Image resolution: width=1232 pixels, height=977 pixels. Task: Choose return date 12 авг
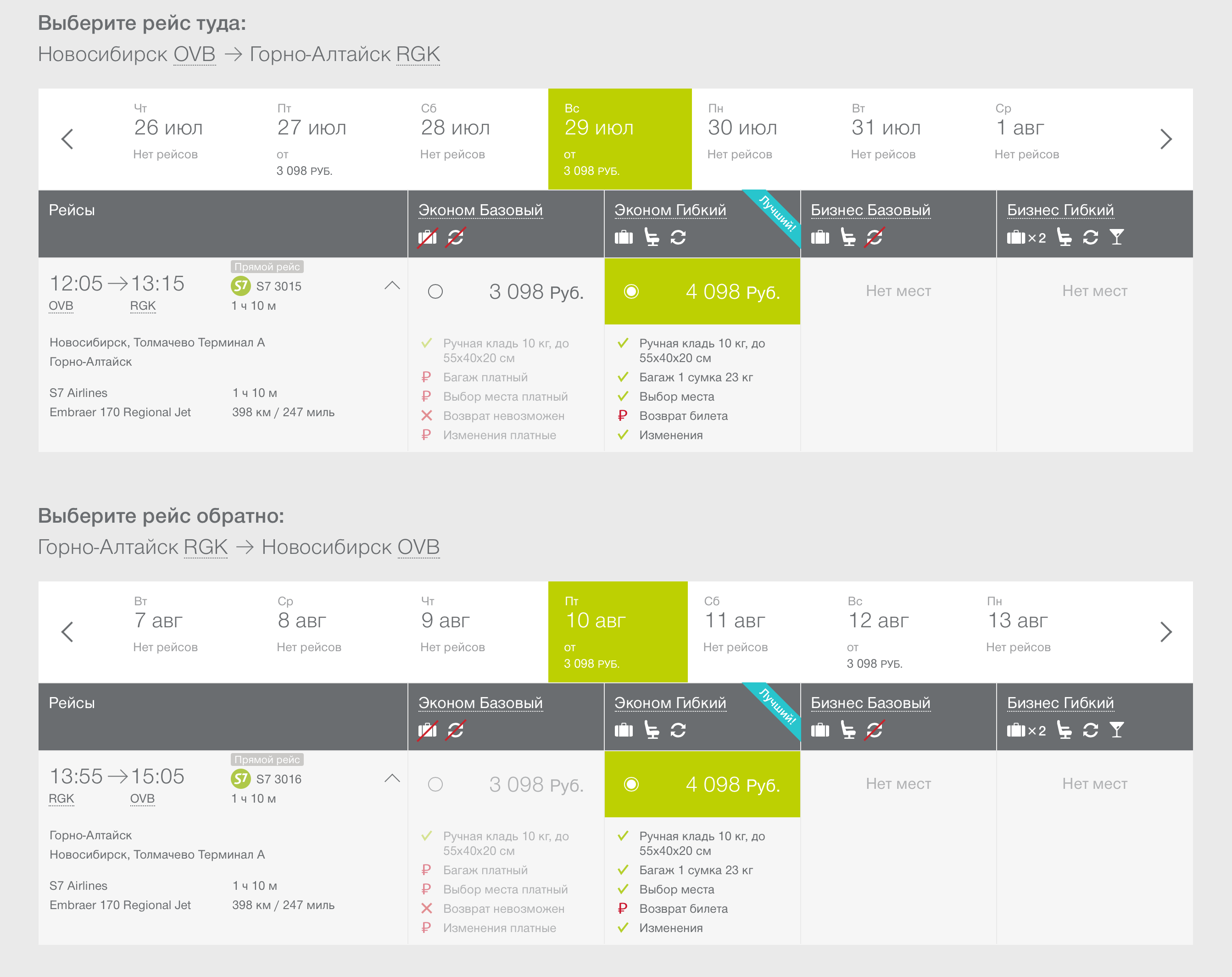[x=902, y=632]
